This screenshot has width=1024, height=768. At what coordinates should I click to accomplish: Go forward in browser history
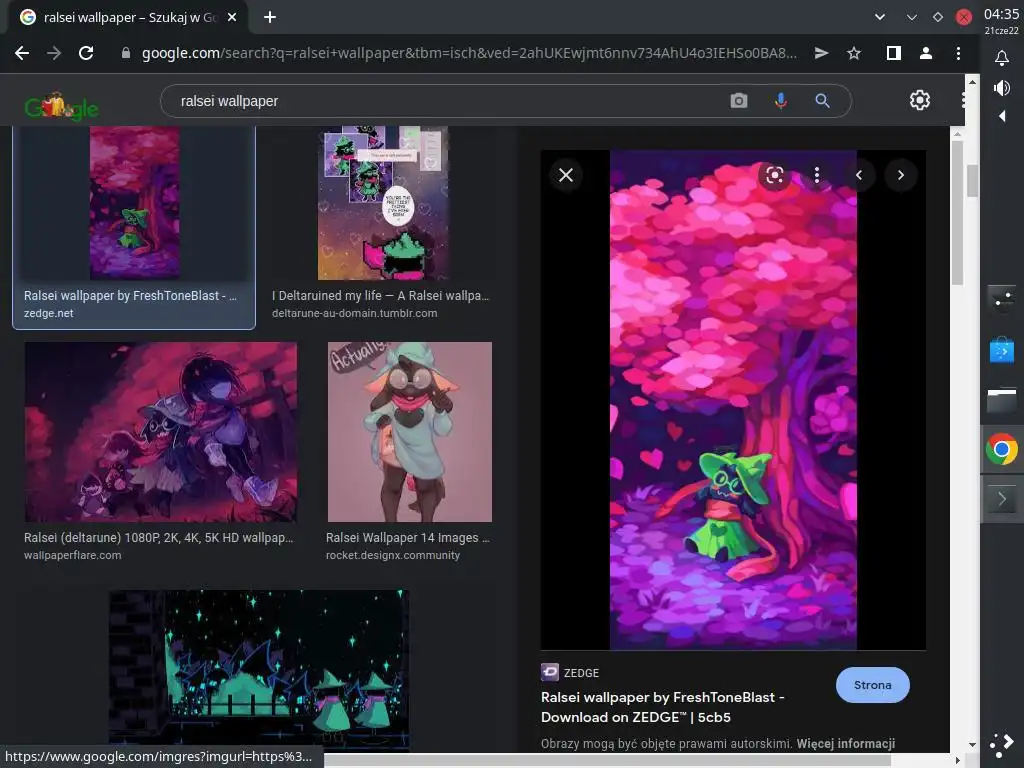[x=54, y=53]
